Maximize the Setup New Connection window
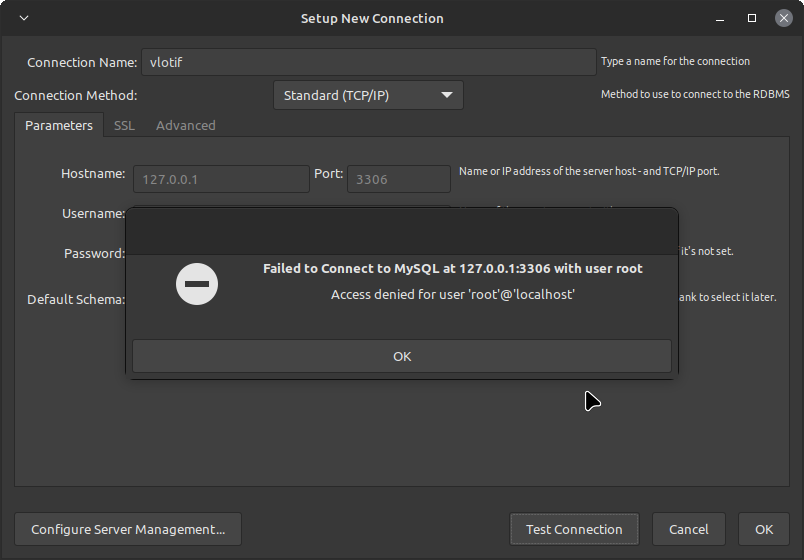The image size is (804, 560). tap(752, 18)
